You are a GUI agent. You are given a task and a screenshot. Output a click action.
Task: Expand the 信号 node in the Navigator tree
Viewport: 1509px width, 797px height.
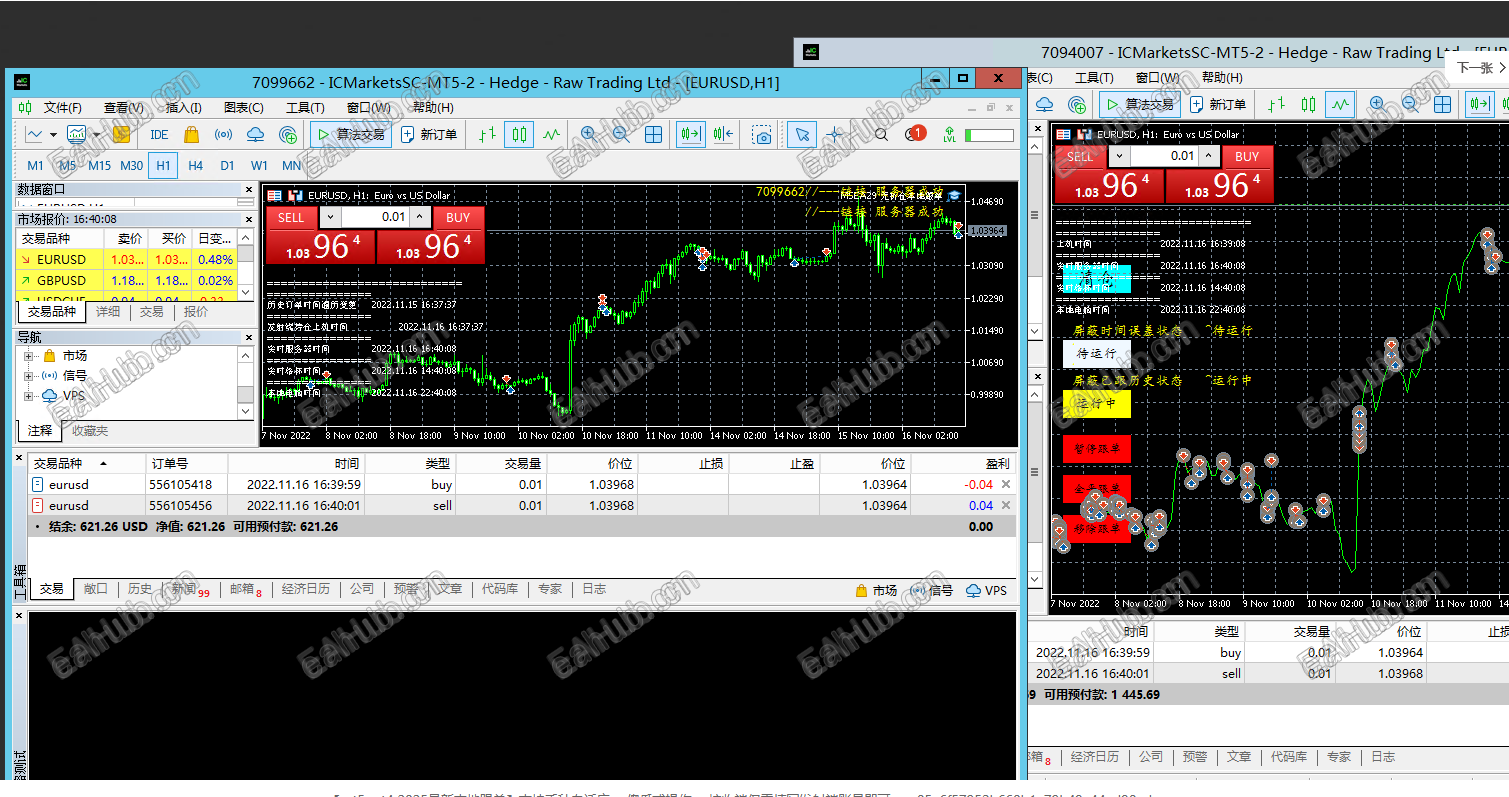point(29,376)
